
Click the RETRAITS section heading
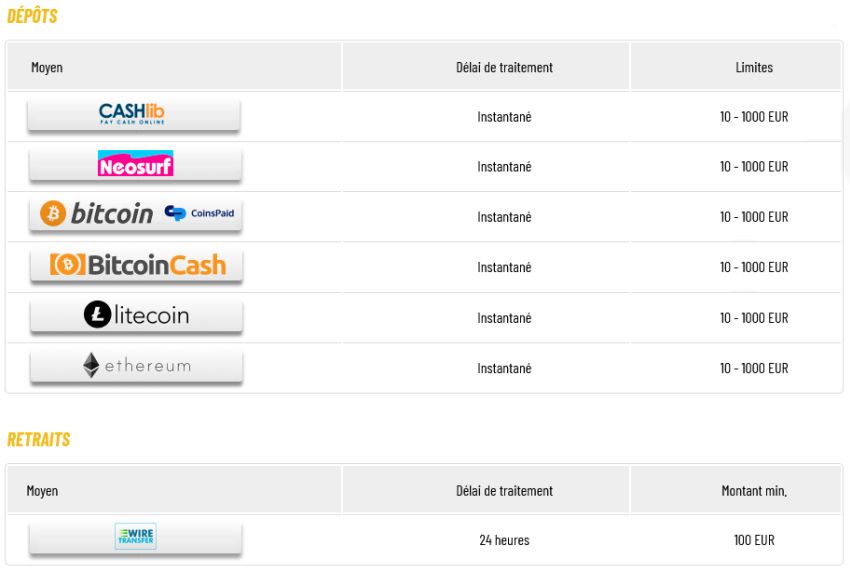coord(38,439)
